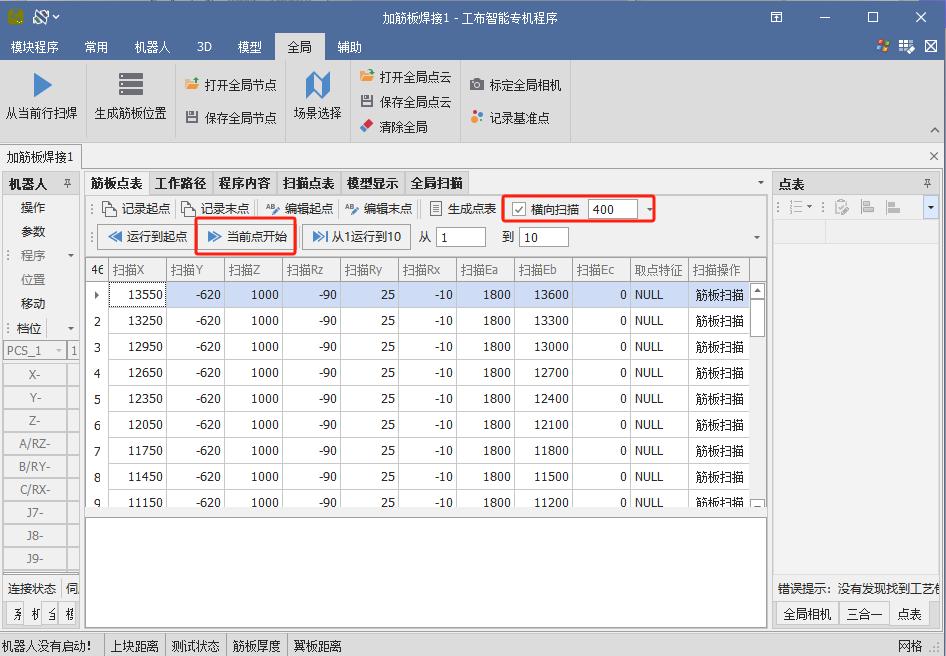The width and height of the screenshot is (946, 656).
Task: Open 场景选择 scene selection icon
Action: 317,85
